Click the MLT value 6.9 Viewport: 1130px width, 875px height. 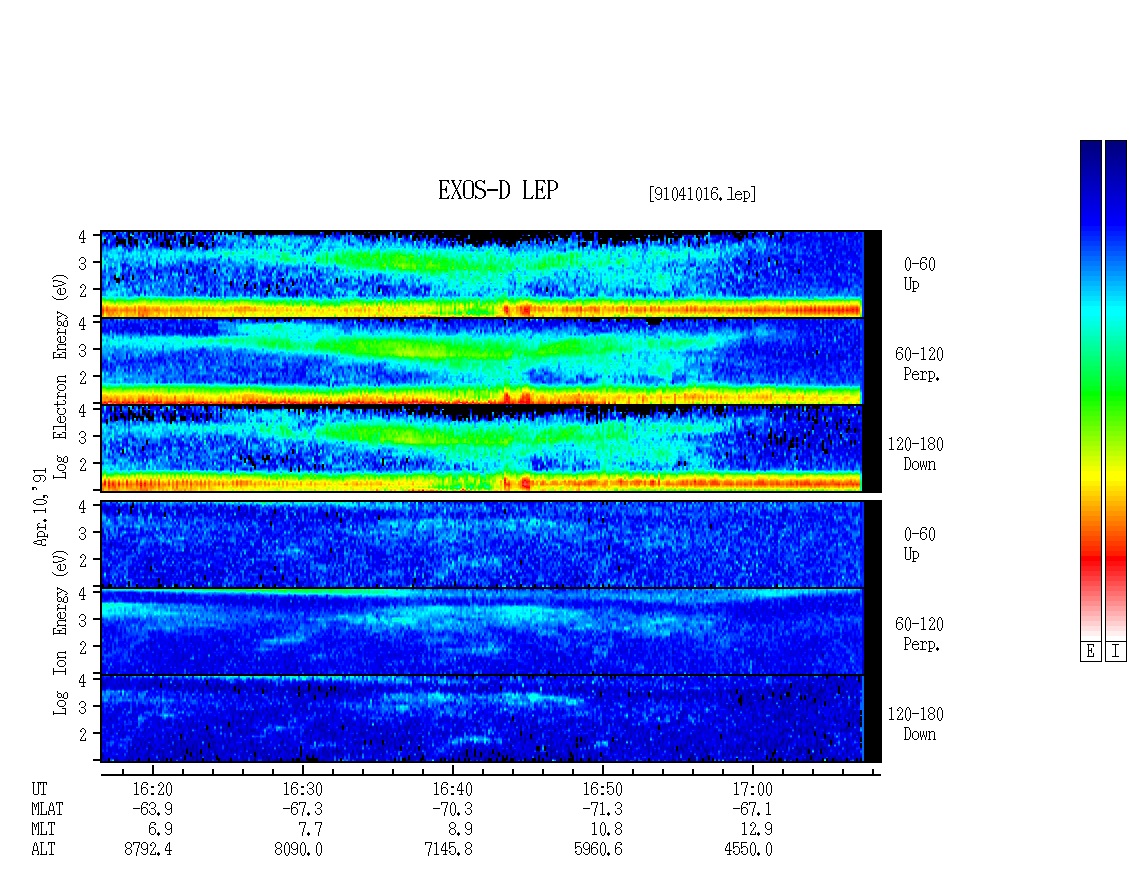point(160,830)
